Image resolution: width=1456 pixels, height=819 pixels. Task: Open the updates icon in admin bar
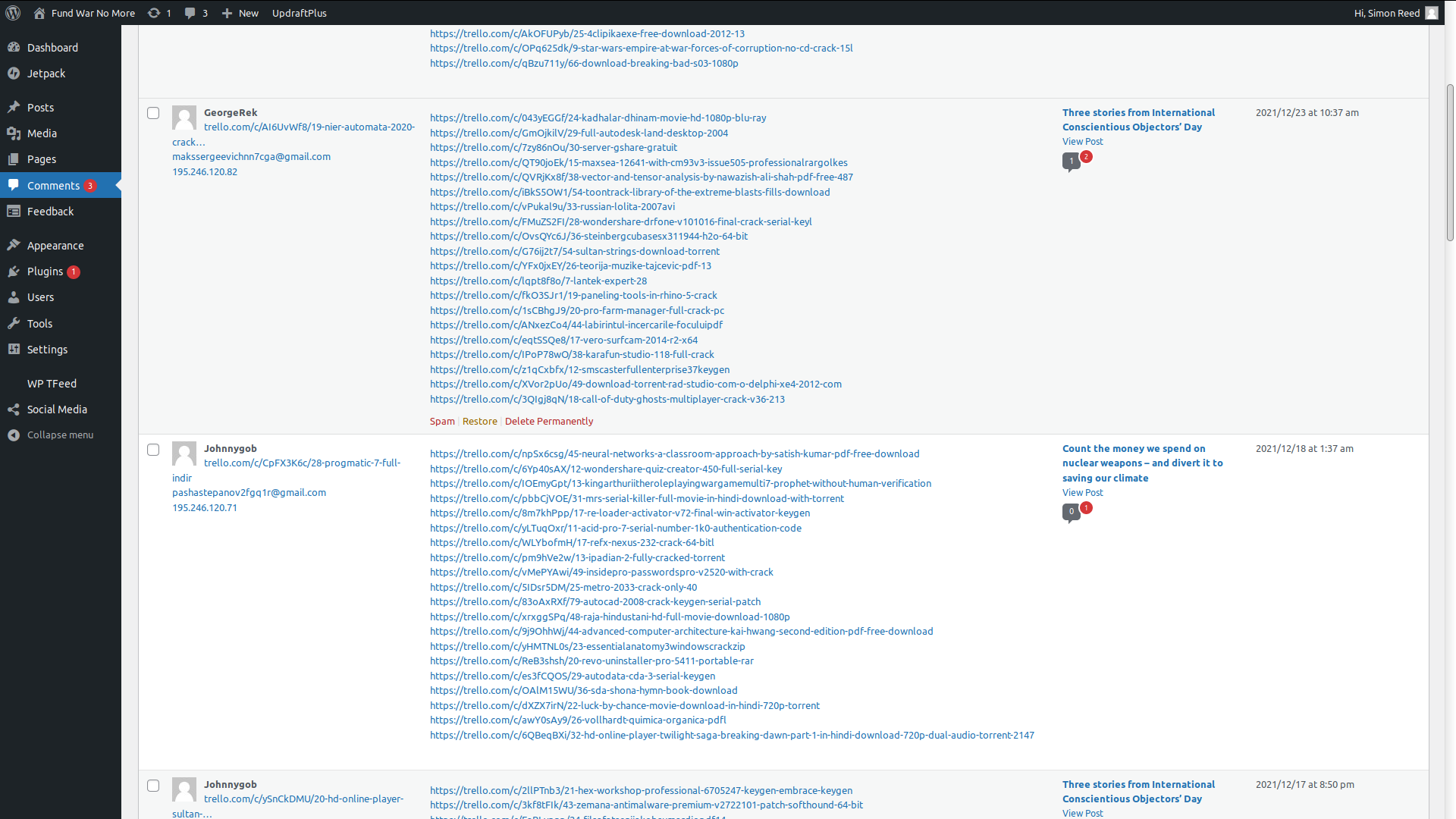154,13
